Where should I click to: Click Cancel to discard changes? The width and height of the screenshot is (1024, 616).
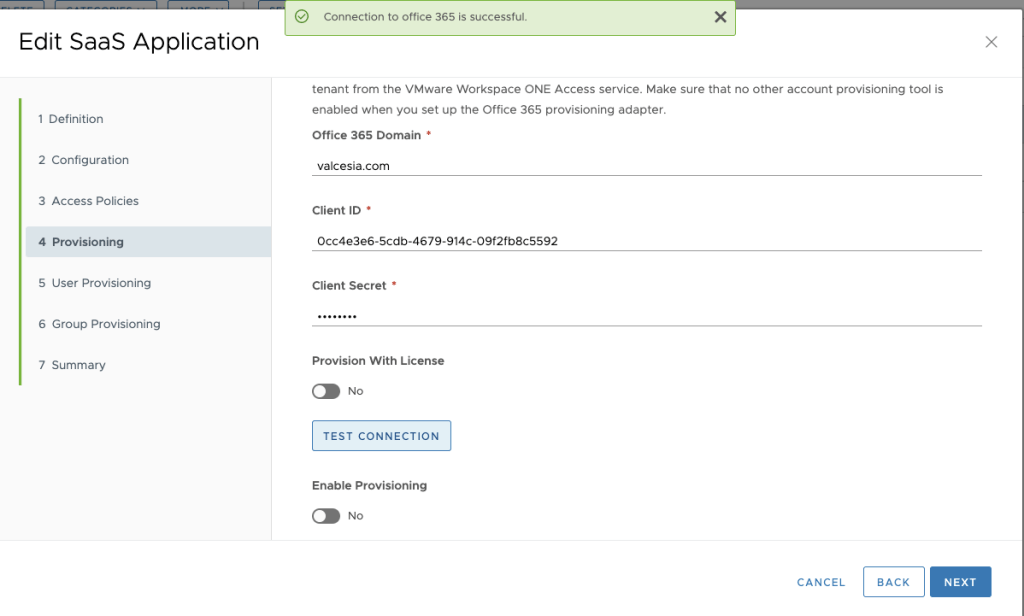[x=821, y=582]
